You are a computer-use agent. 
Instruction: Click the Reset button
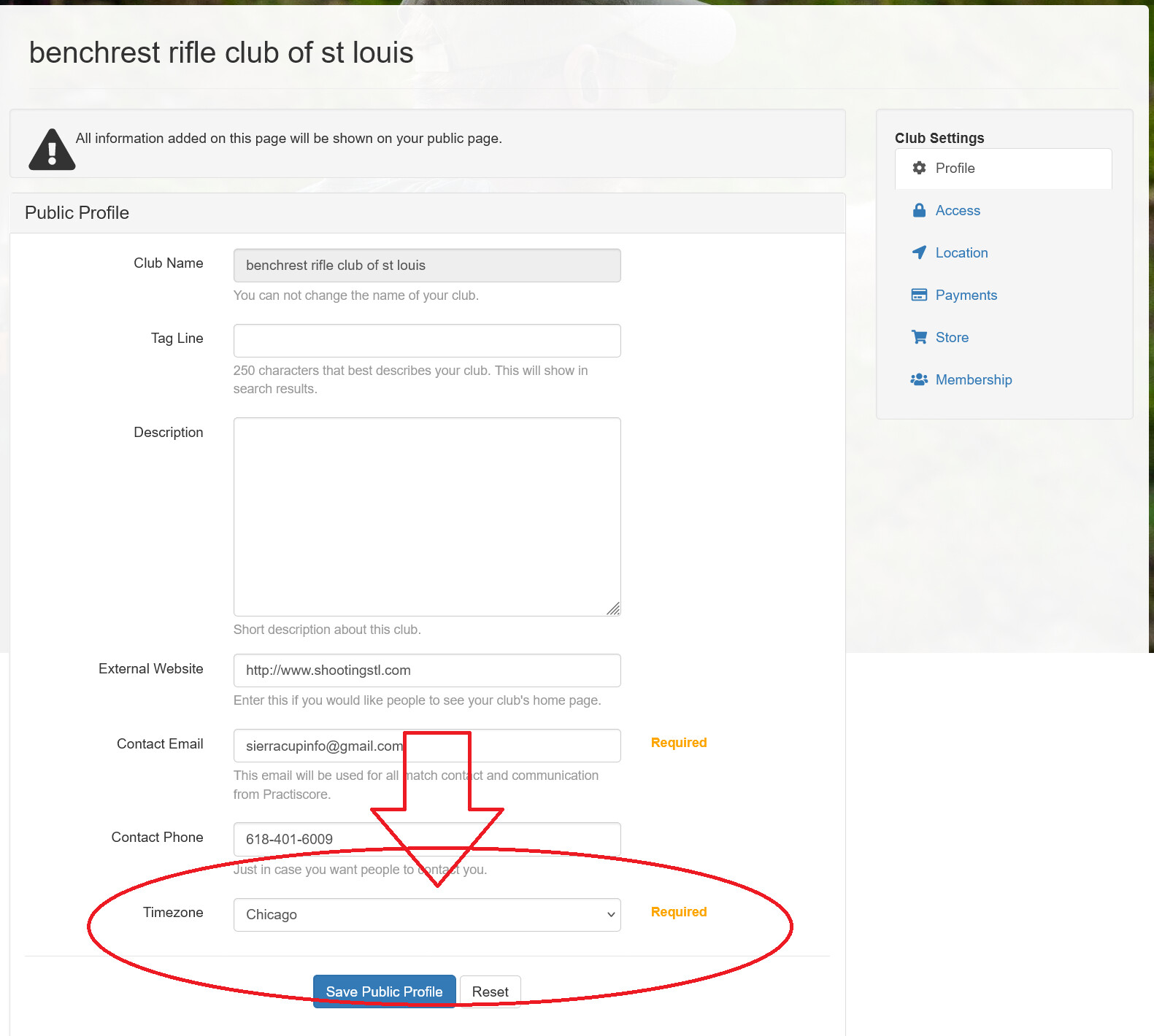(x=491, y=991)
